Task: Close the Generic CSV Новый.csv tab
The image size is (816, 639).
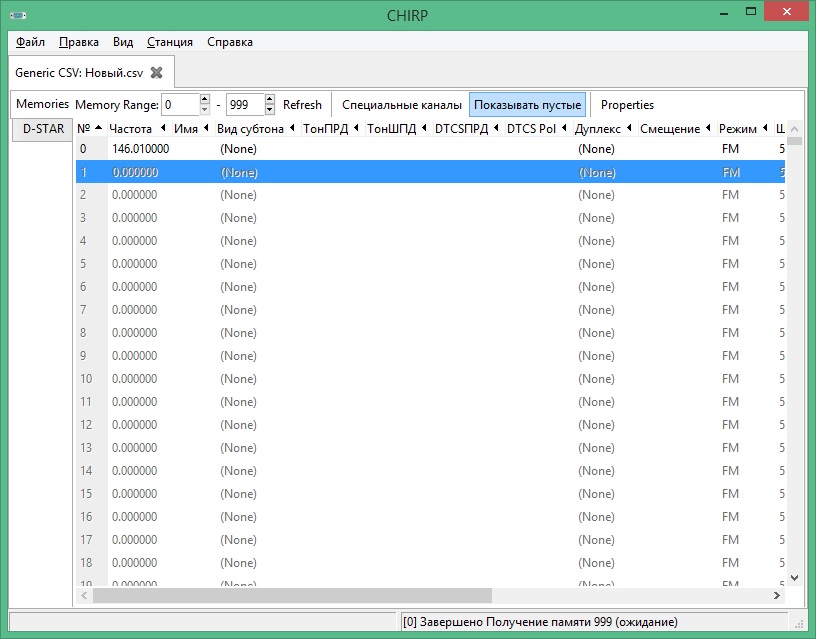Action: point(156,73)
